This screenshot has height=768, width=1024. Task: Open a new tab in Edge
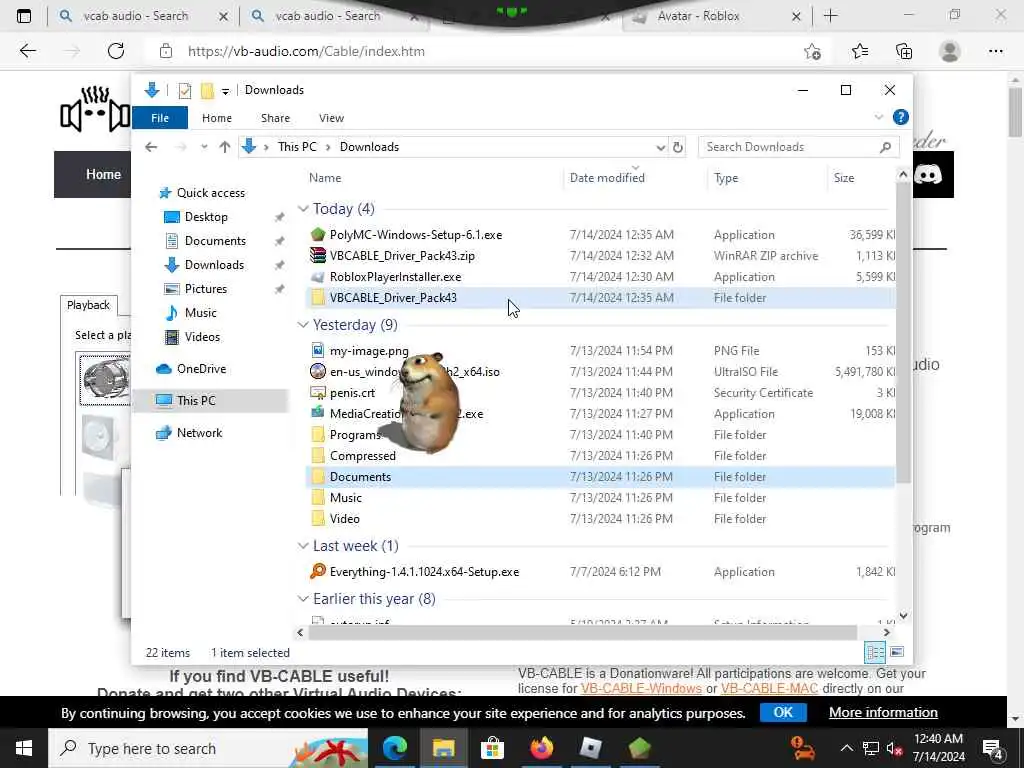[830, 16]
